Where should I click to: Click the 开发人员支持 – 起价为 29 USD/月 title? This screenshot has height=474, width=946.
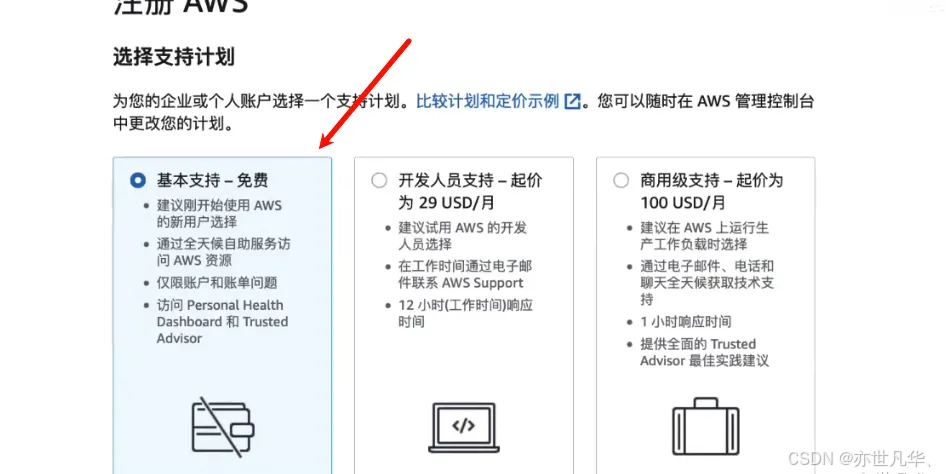point(470,191)
